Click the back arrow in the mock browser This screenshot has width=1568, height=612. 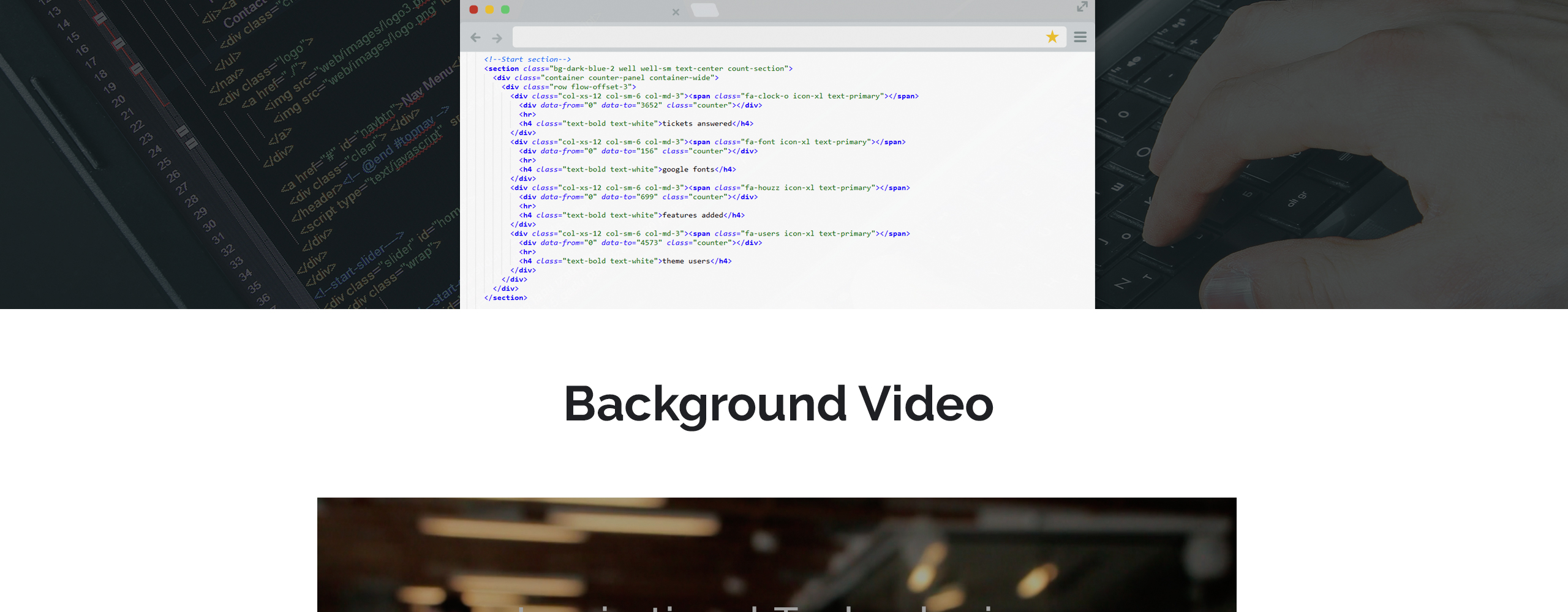475,38
